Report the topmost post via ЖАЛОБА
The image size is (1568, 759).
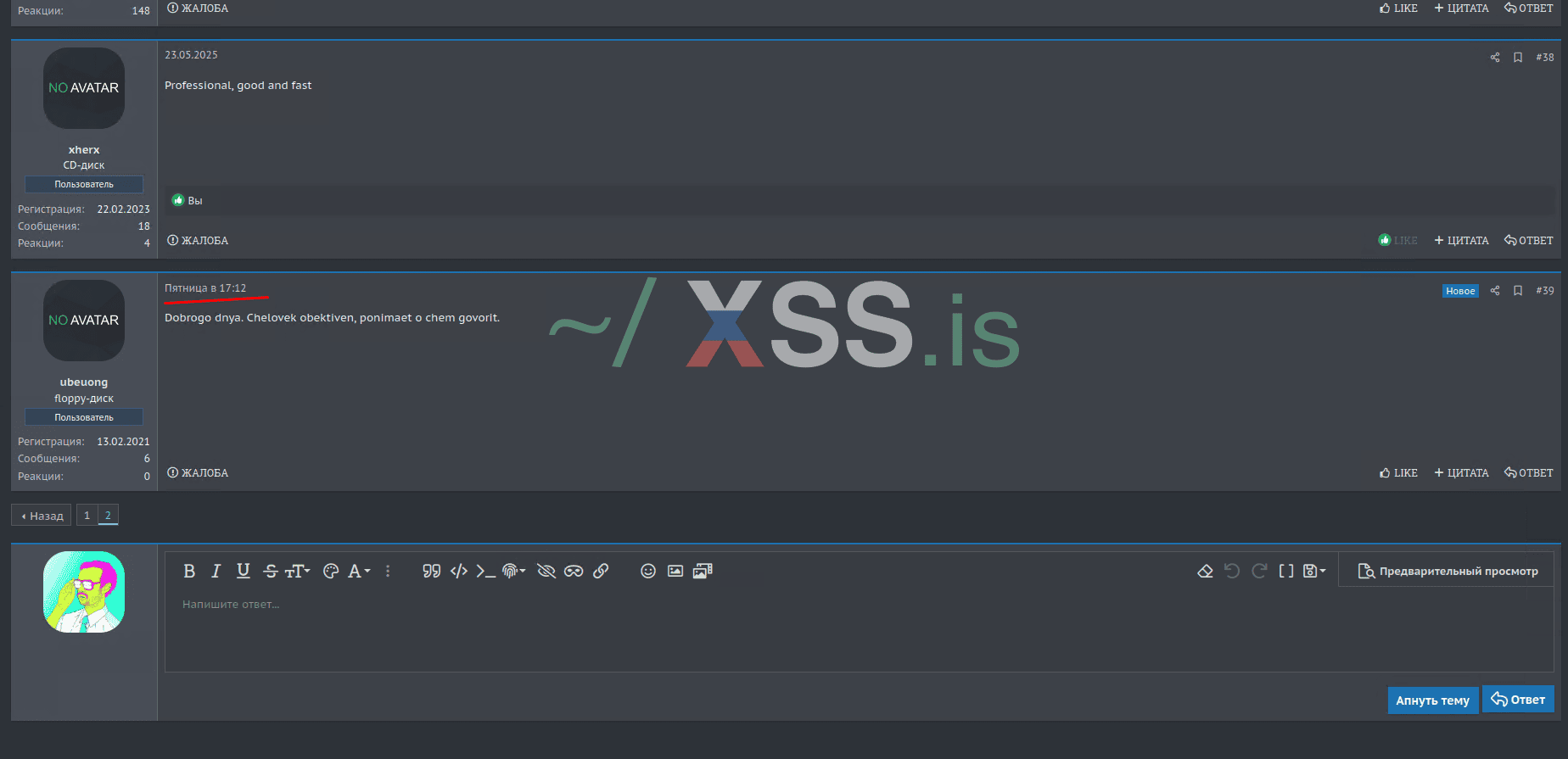point(198,8)
